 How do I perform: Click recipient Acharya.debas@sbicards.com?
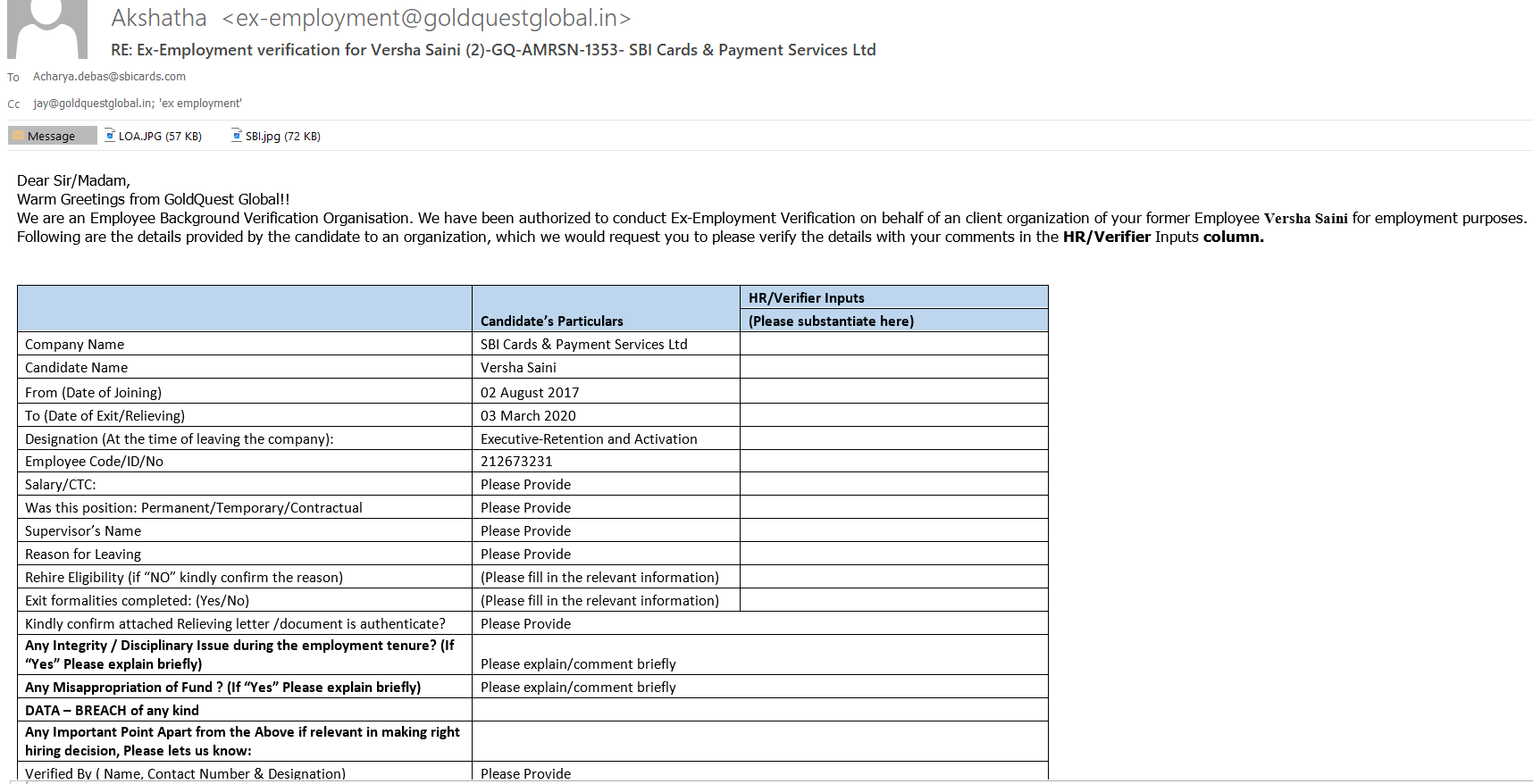tap(109, 77)
